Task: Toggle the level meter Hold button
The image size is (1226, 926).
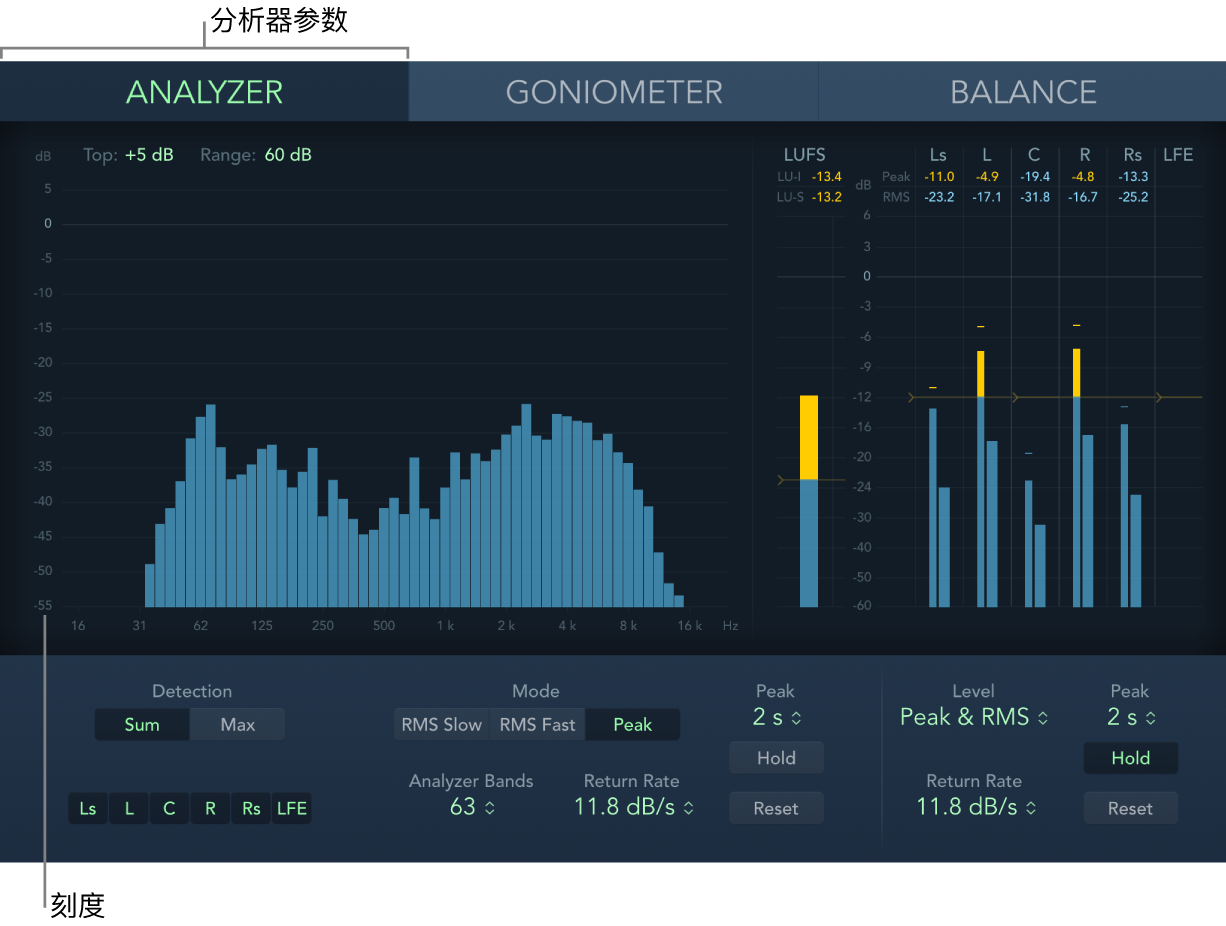Action: (x=1130, y=758)
